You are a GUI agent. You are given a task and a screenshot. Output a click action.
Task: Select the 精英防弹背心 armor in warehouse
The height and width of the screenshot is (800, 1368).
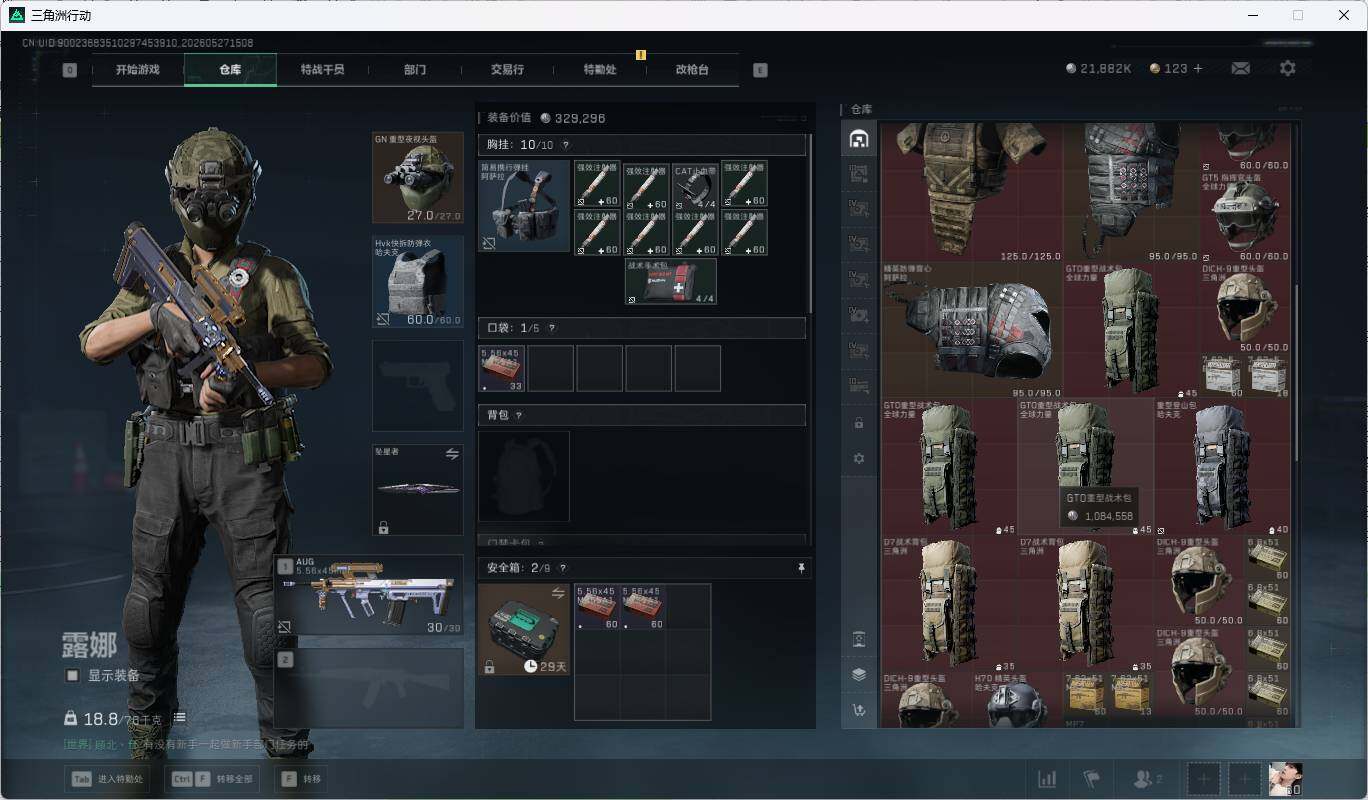point(972,330)
